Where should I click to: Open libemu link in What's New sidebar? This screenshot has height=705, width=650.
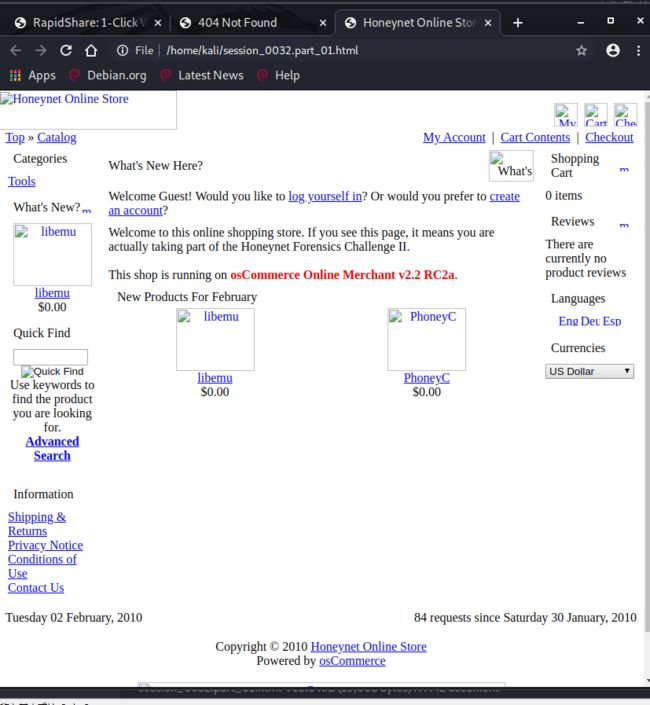[52, 293]
